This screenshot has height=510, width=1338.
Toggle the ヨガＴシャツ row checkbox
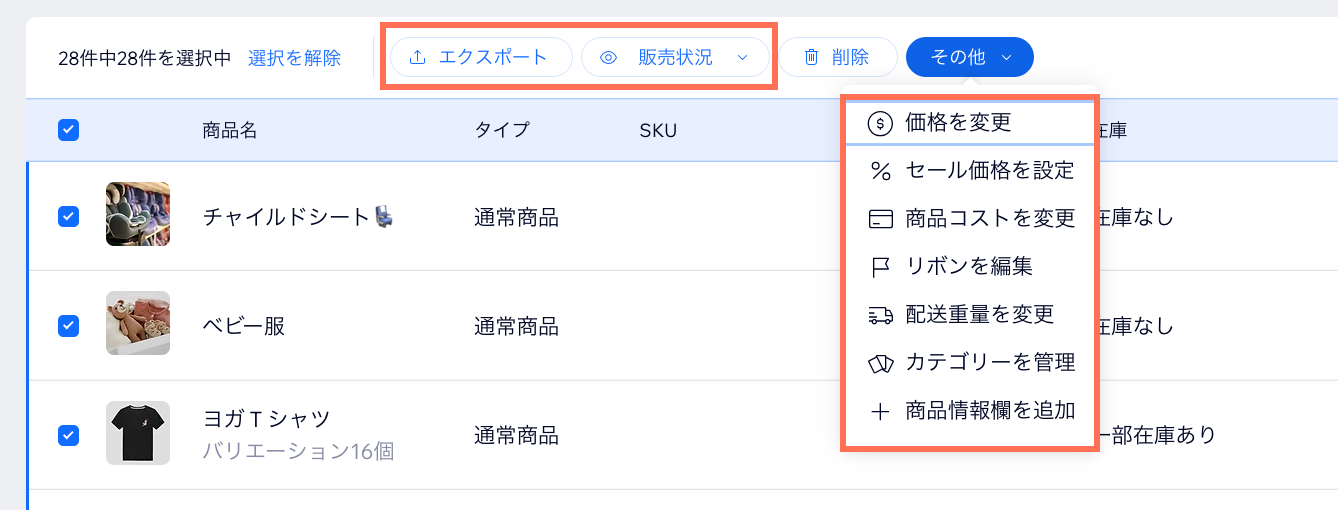point(69,435)
